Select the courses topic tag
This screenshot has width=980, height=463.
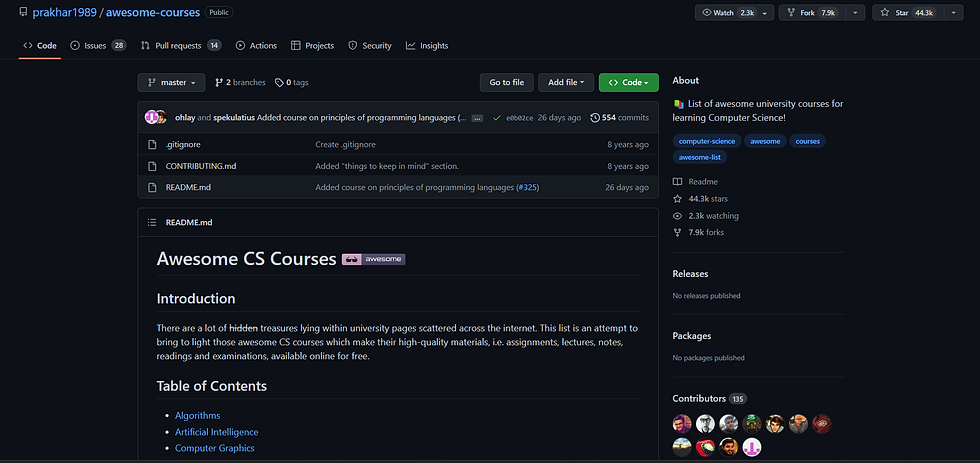click(808, 141)
